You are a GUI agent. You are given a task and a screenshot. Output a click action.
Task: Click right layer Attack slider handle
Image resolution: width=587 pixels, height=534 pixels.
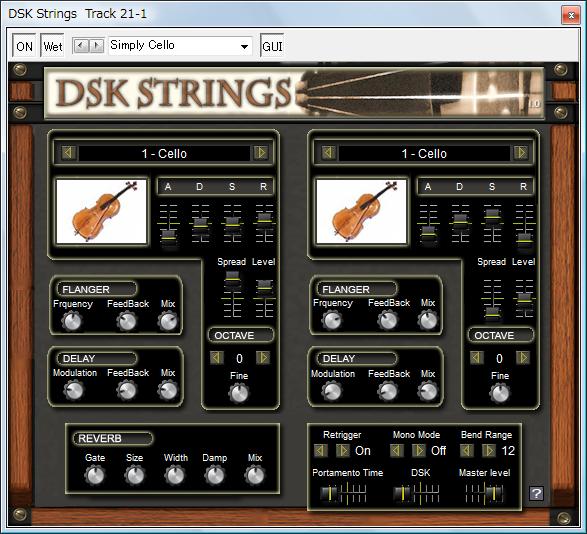(x=428, y=233)
